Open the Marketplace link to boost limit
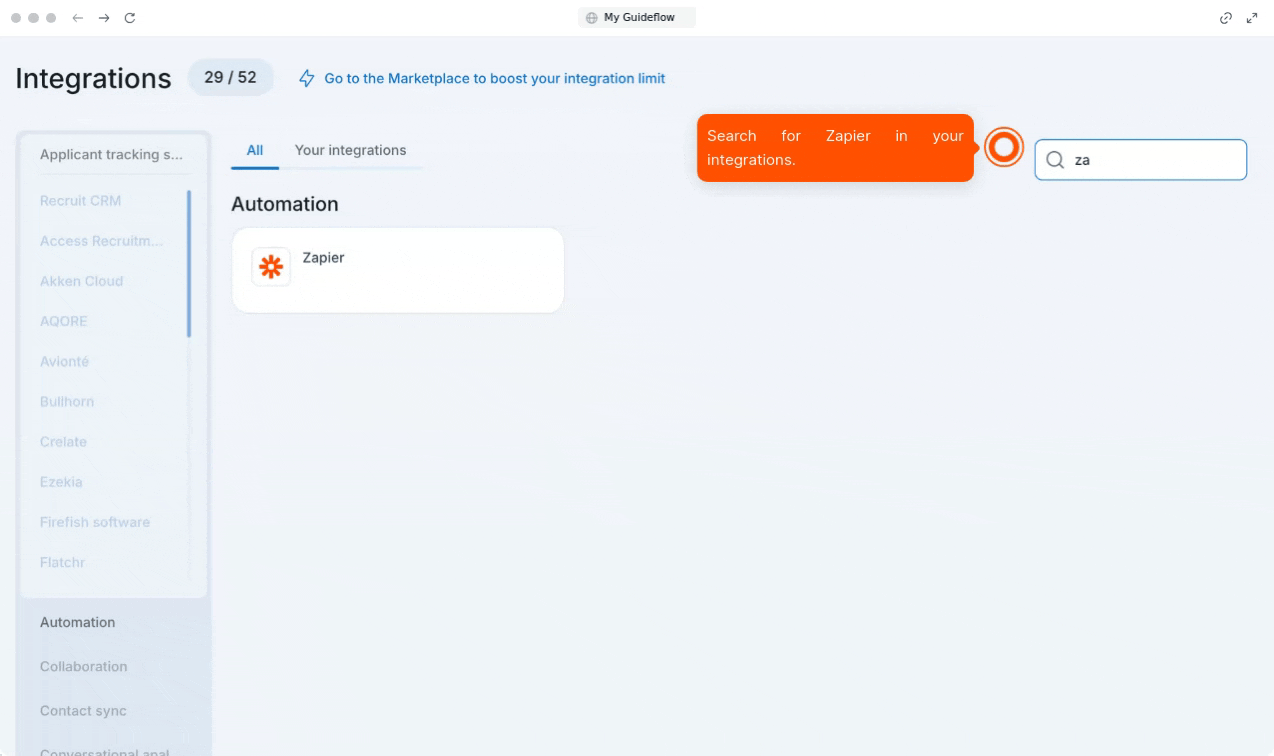The height and width of the screenshot is (756, 1274). tap(494, 78)
